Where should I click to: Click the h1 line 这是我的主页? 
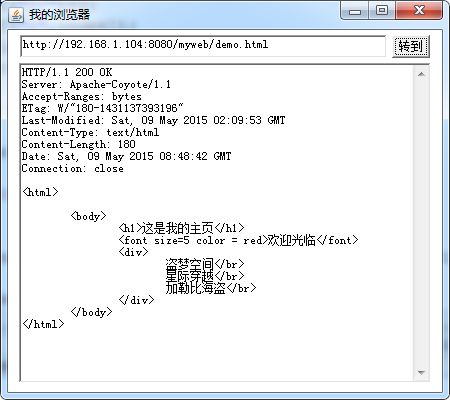[181, 228]
